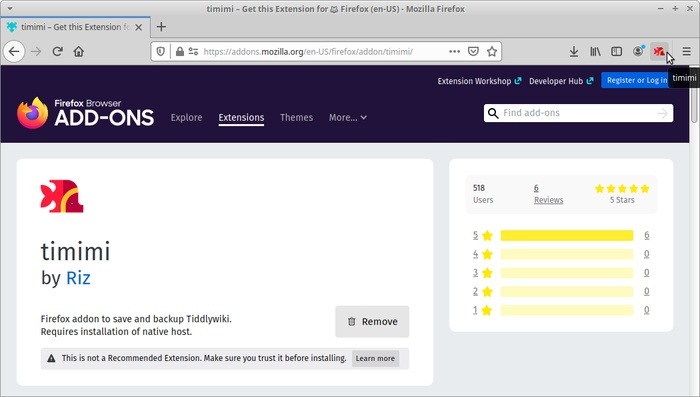700x397 pixels.
Task: Open site permissions icon in address bar
Action: coord(193,52)
